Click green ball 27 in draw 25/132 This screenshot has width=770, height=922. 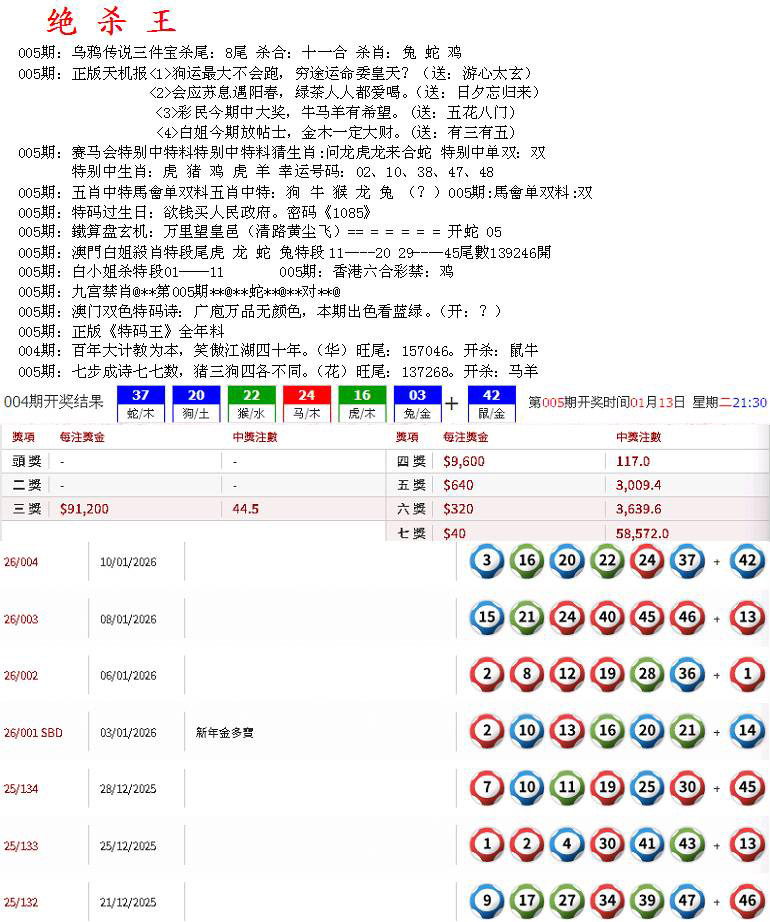coord(567,901)
